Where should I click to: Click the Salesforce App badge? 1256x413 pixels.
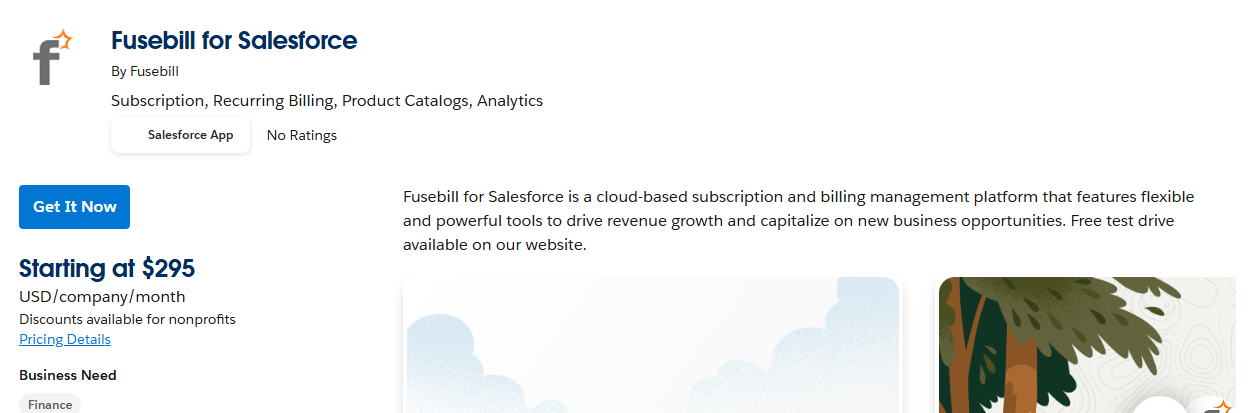pyautogui.click(x=181, y=135)
